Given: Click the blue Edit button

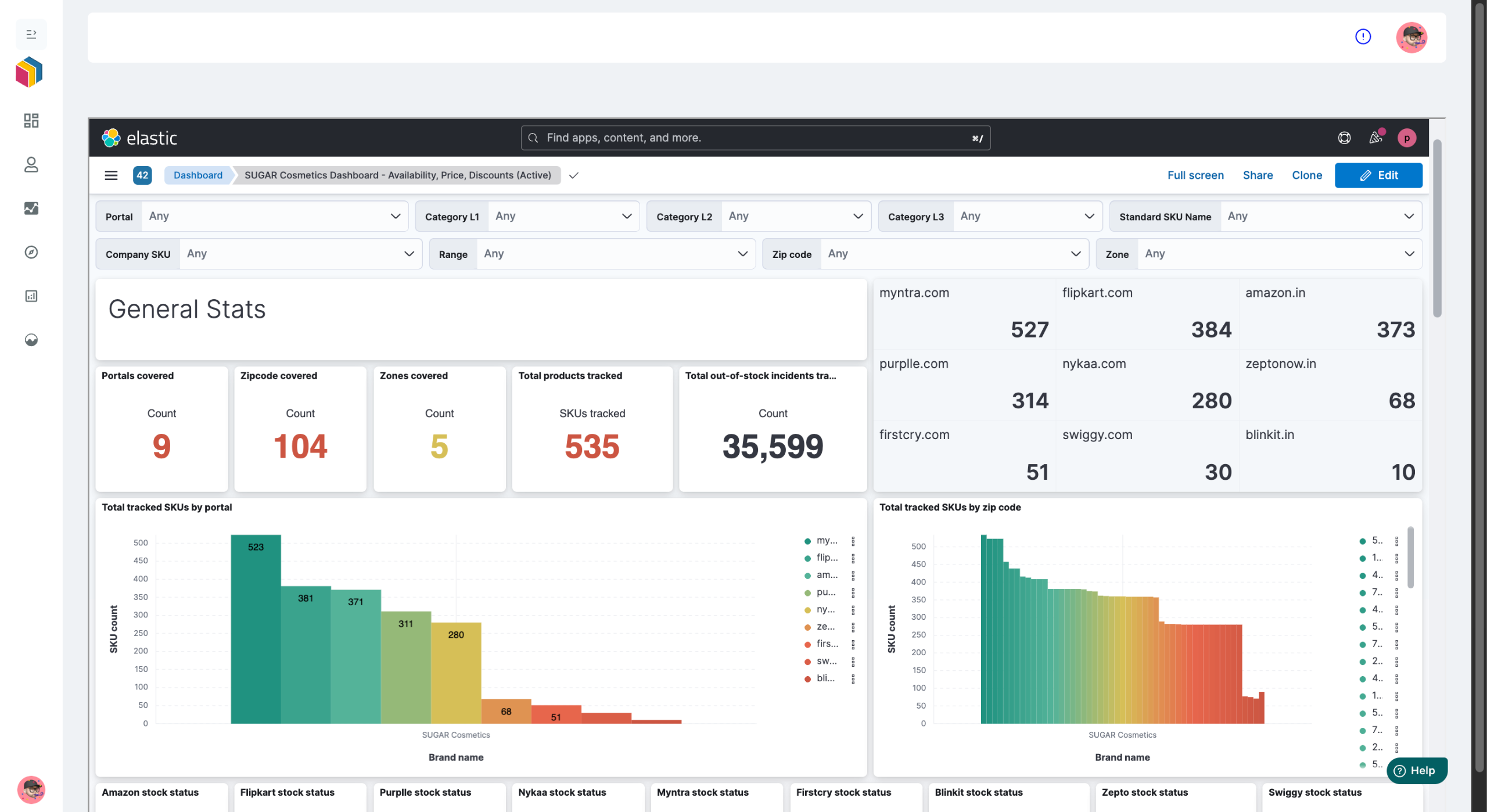Looking at the screenshot, I should [1378, 175].
